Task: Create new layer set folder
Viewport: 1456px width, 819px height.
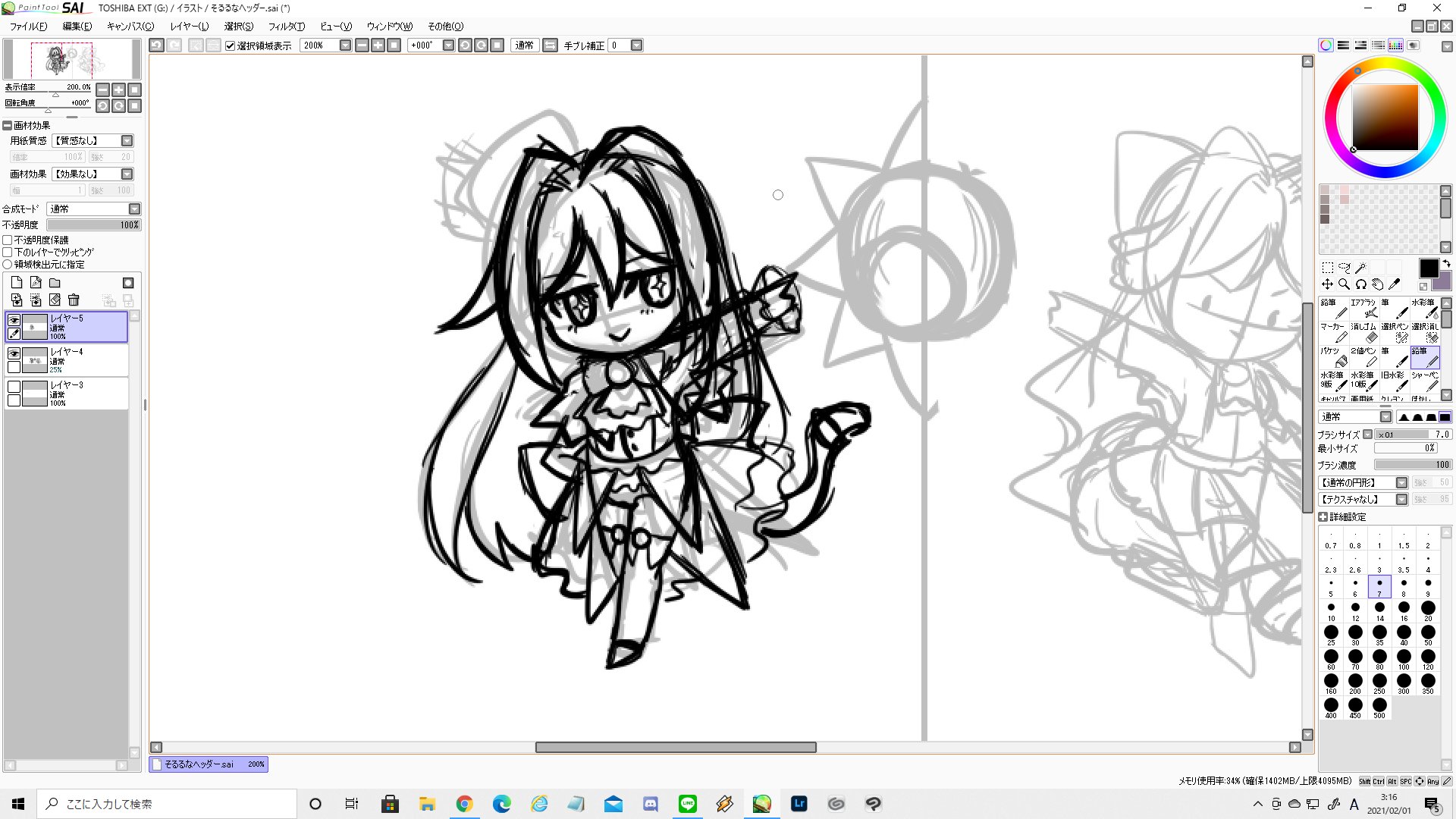Action: tap(55, 283)
